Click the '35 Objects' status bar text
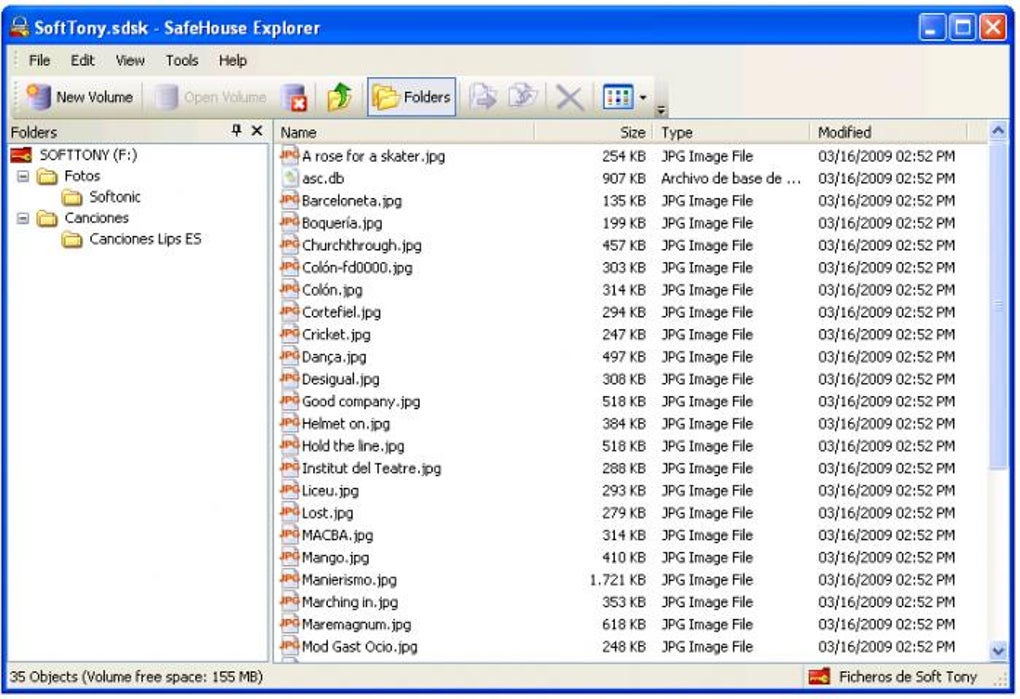Image resolution: width=1020 pixels, height=699 pixels. click(137, 677)
